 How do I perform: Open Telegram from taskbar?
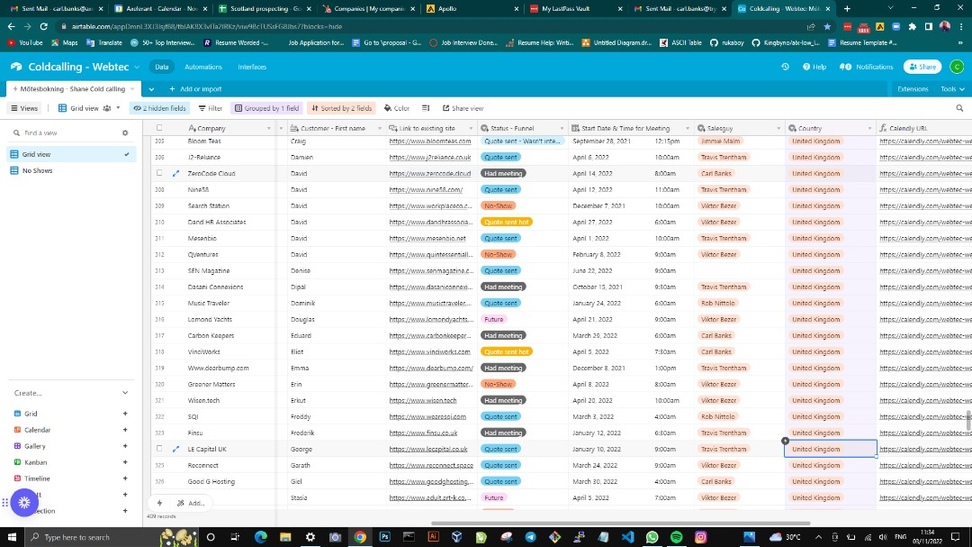(x=531, y=537)
